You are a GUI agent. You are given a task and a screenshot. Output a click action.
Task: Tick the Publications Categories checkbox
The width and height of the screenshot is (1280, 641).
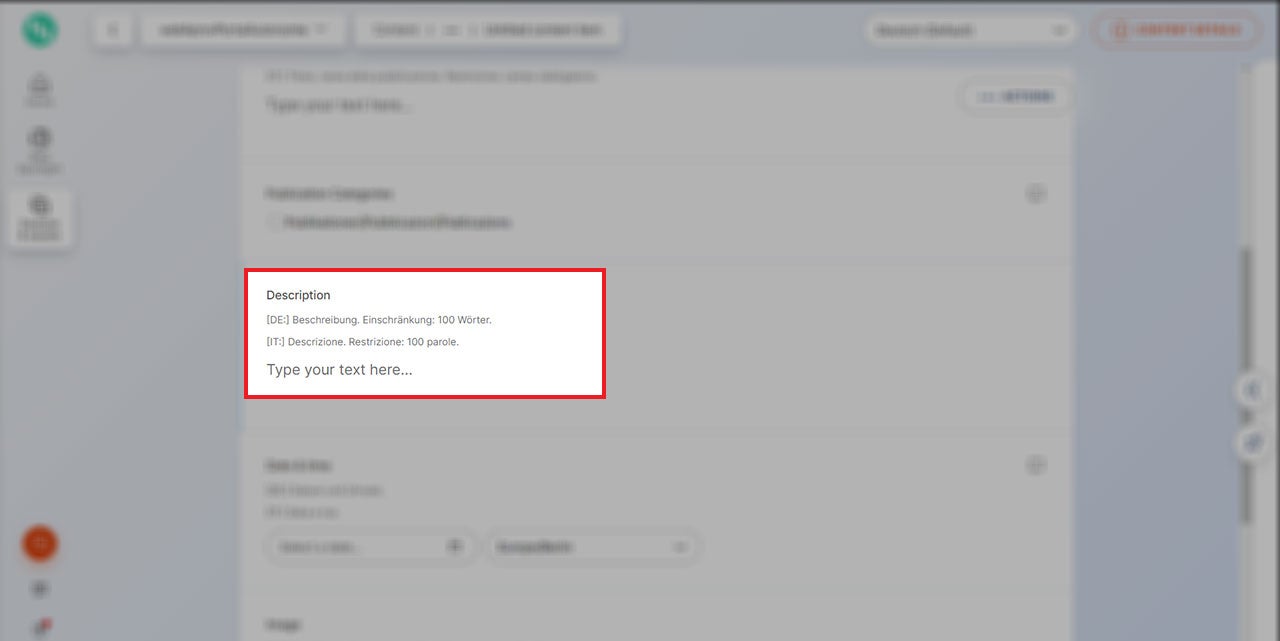(272, 222)
